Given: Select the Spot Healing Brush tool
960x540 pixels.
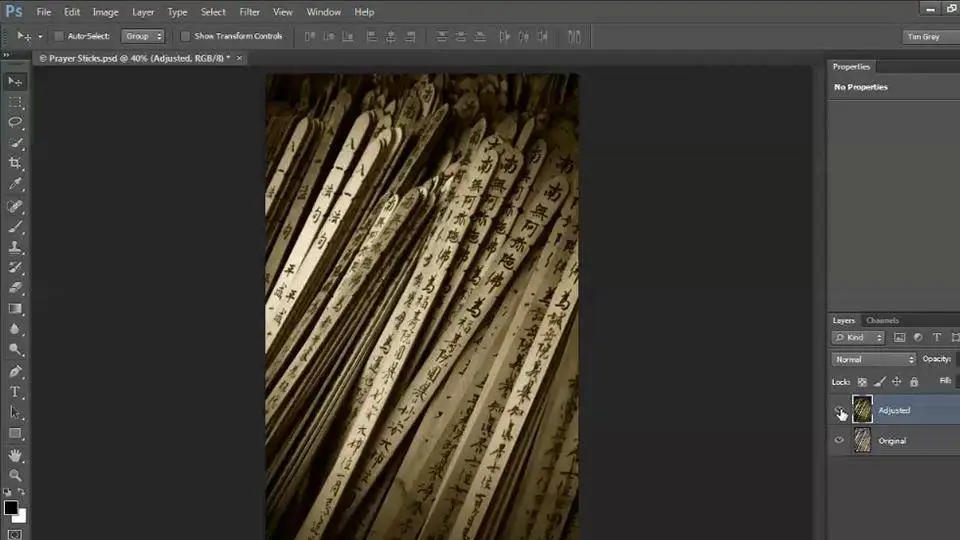Looking at the screenshot, I should tap(15, 206).
